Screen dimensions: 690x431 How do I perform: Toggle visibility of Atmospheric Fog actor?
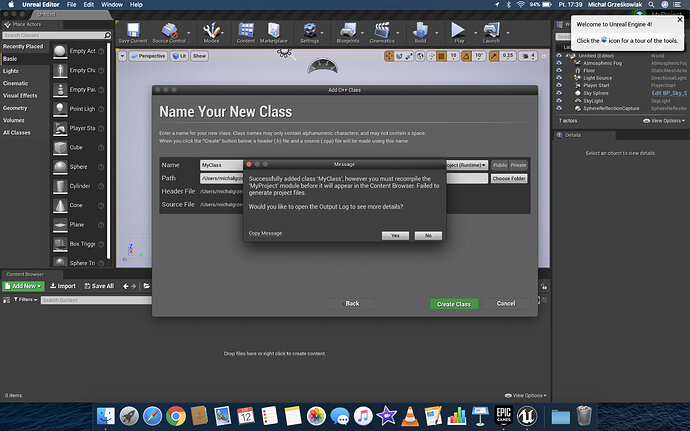pyautogui.click(x=559, y=63)
